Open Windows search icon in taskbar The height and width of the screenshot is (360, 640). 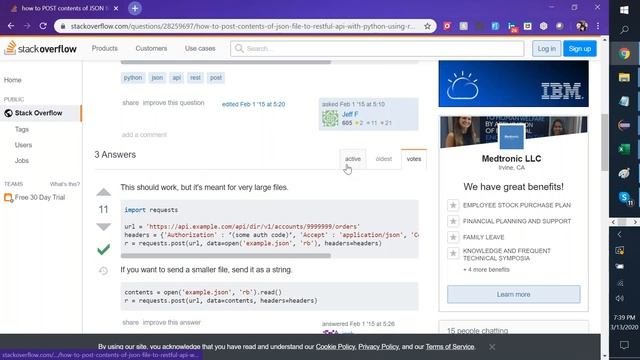[624, 30]
